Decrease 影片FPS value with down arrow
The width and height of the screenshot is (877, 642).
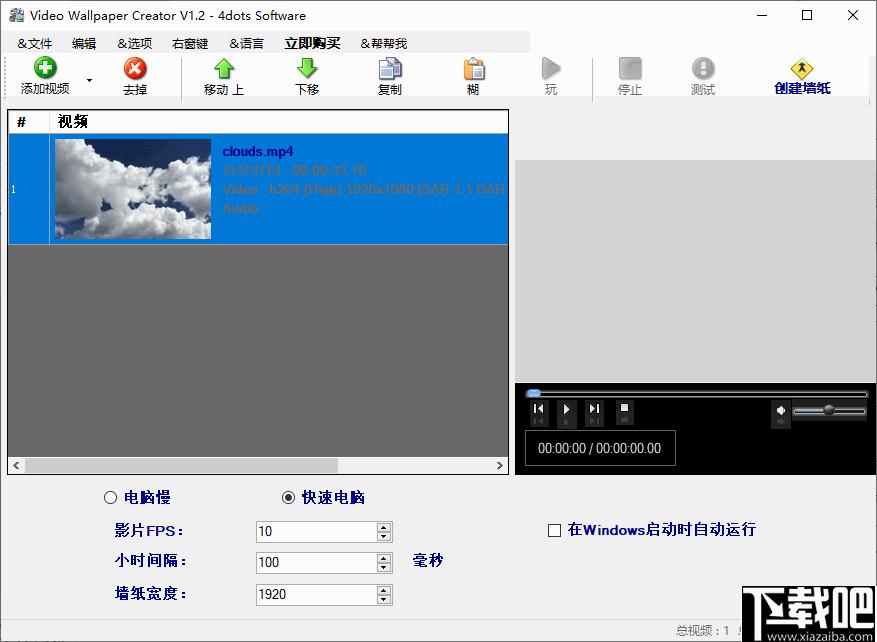pyautogui.click(x=384, y=536)
